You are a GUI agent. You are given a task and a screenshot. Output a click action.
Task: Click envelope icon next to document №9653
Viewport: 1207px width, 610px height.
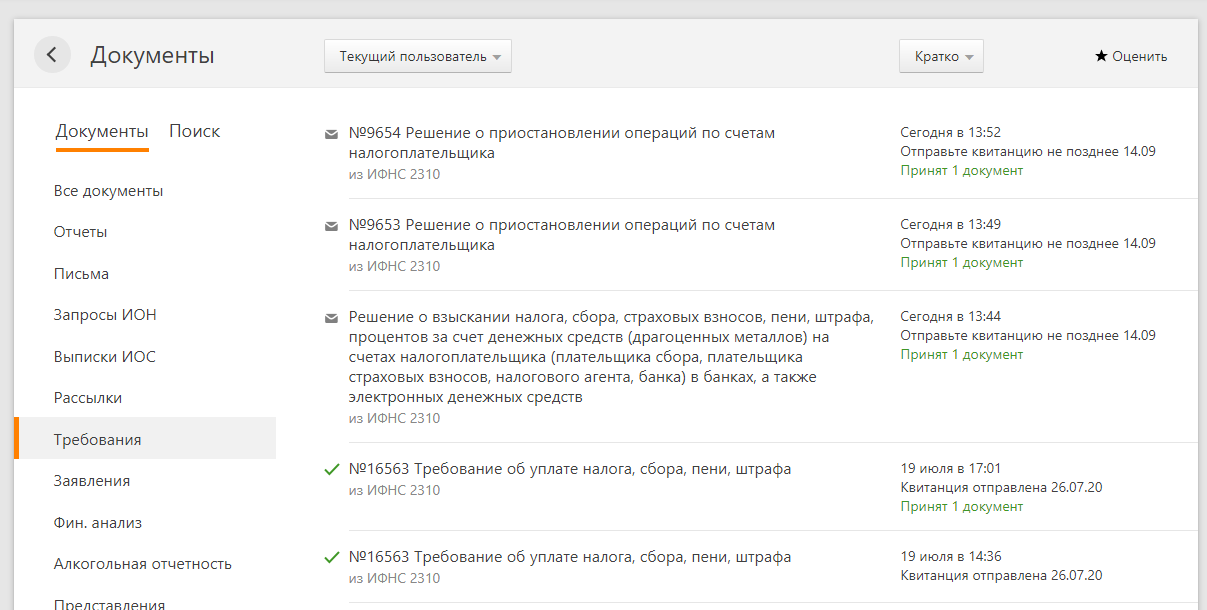click(331, 226)
